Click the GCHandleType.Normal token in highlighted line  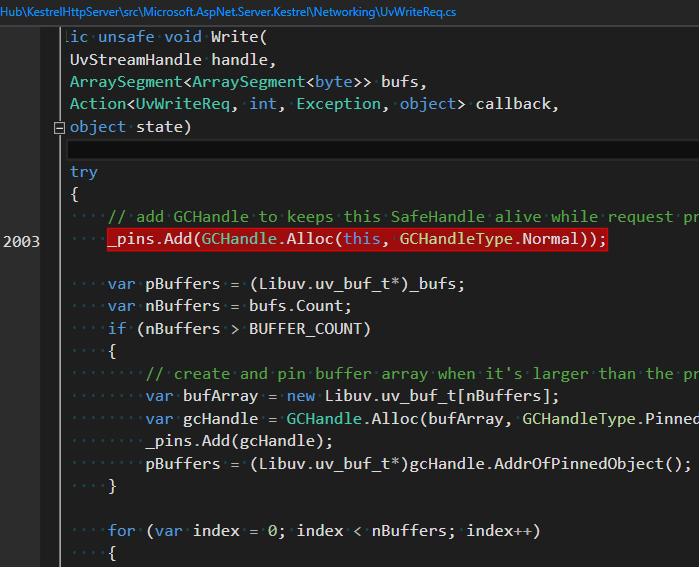tap(489, 239)
